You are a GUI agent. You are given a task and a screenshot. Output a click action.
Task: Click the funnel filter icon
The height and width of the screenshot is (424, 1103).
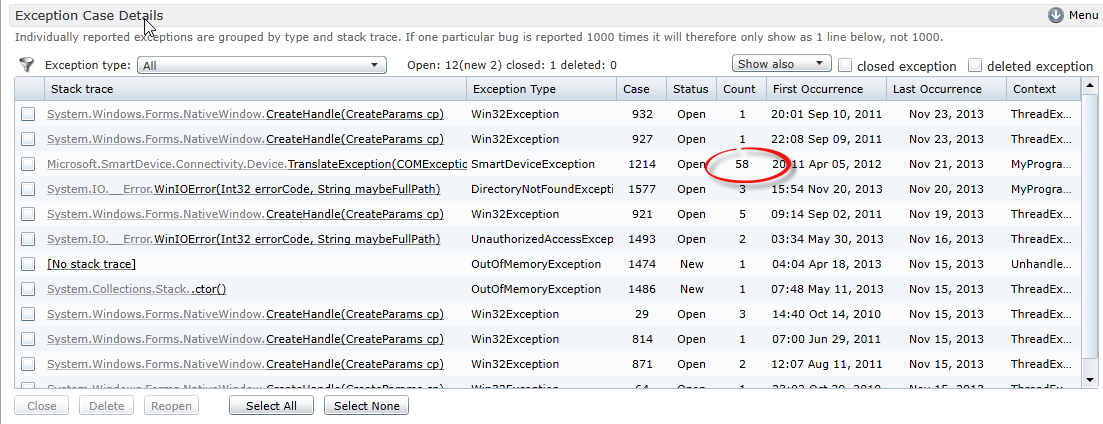[27, 65]
